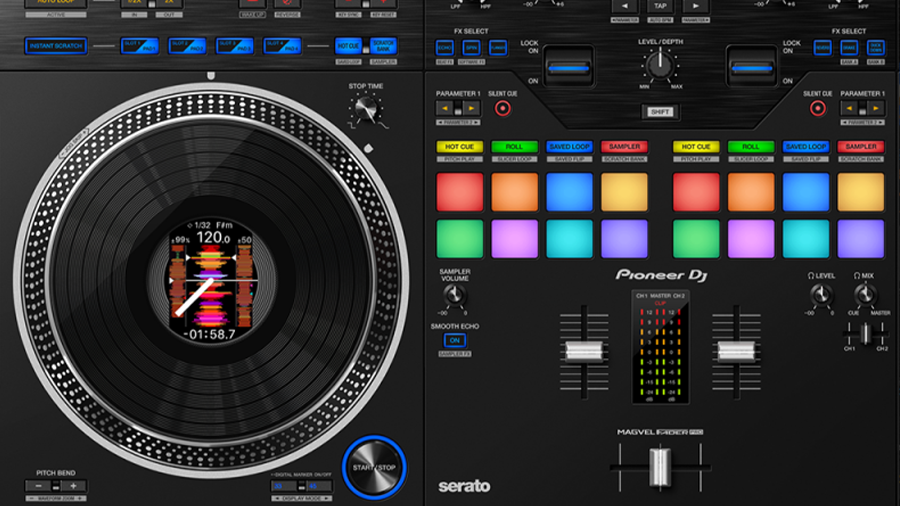Adjust the Level/Depth knob
900x506 pixels.
pos(660,65)
